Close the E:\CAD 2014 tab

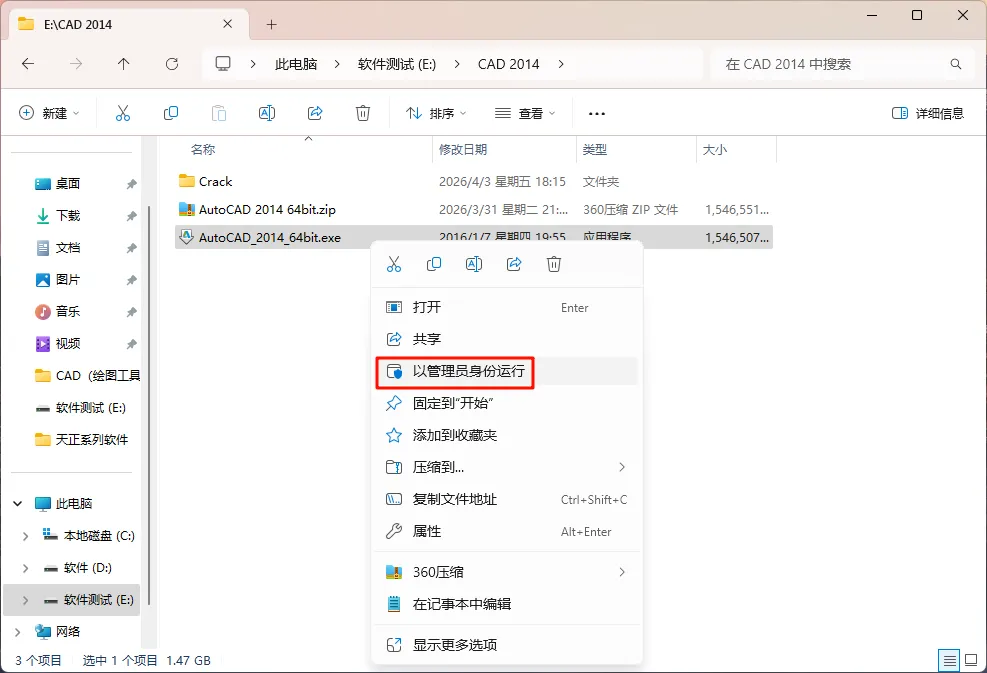(228, 24)
